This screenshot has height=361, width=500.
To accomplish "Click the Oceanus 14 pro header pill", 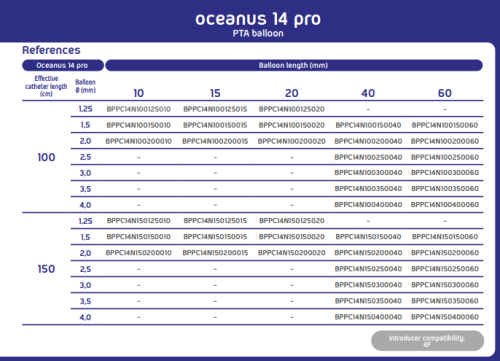I will click(x=63, y=65).
